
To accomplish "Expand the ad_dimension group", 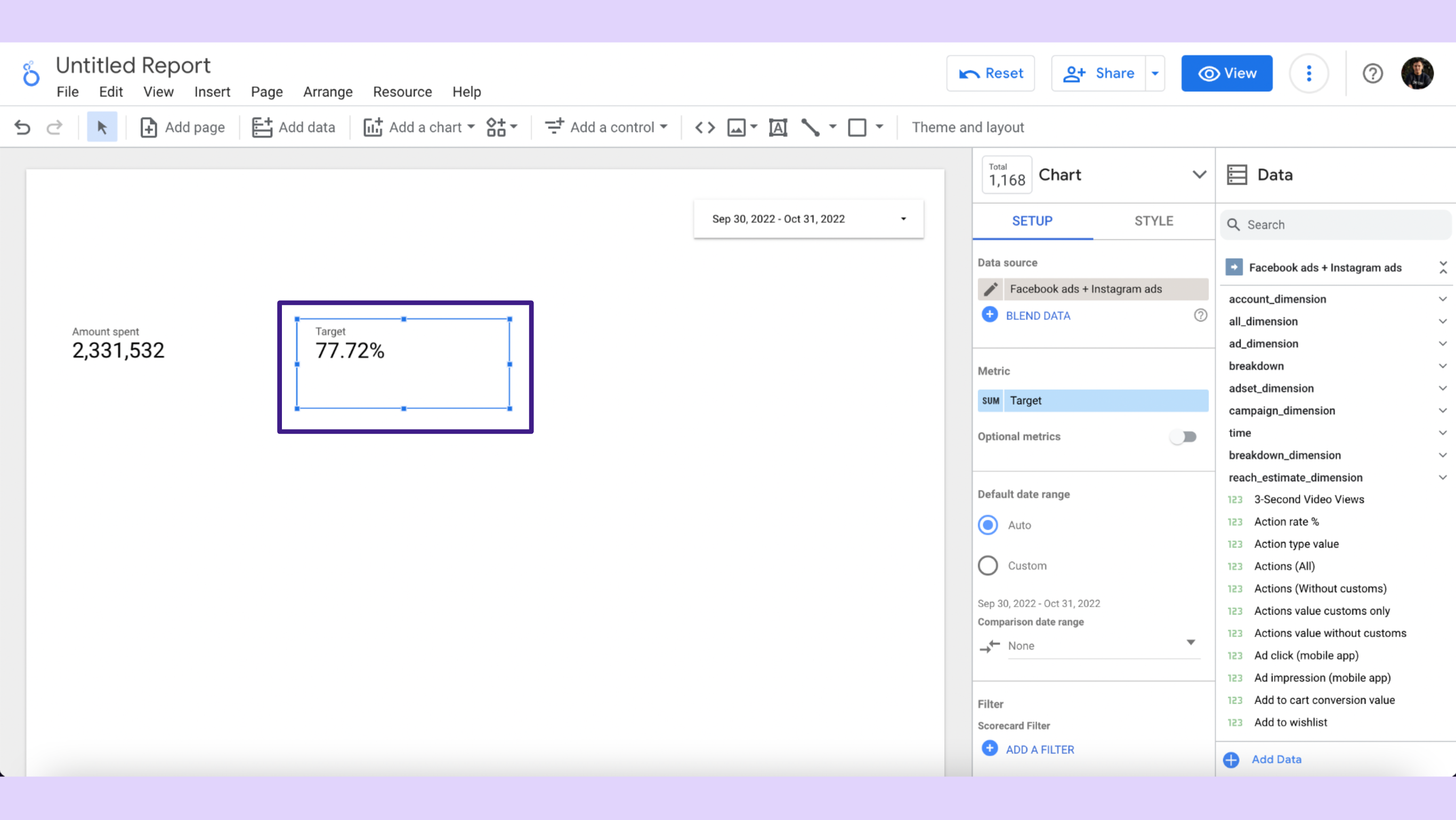I will [x=1443, y=343].
